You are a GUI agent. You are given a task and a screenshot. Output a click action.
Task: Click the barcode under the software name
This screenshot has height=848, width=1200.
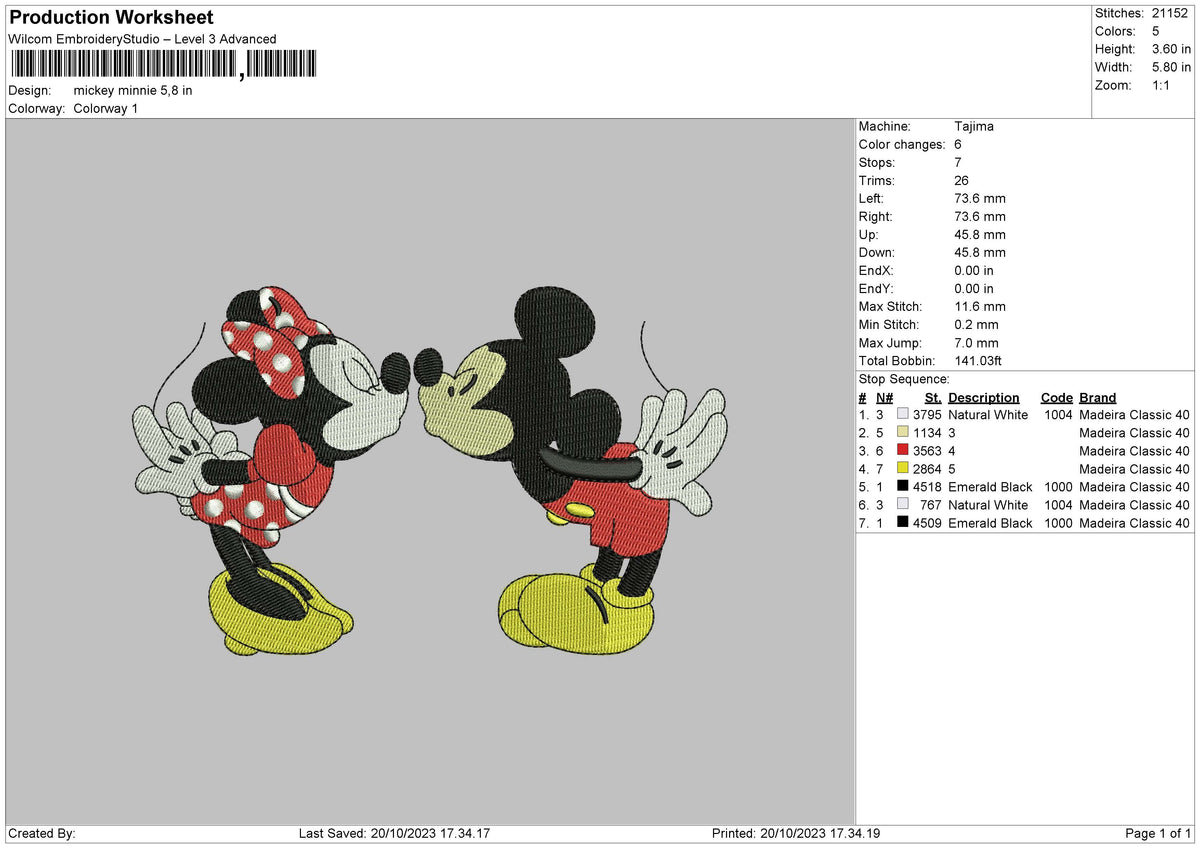click(163, 65)
